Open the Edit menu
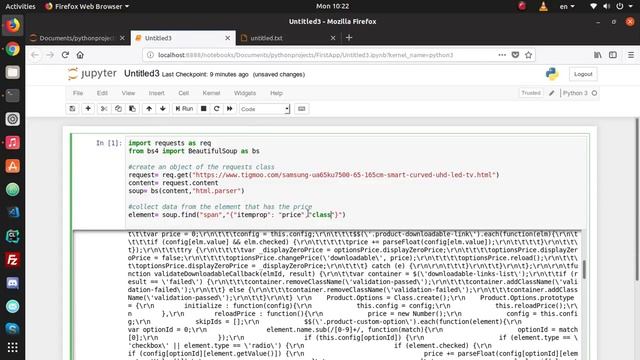 102,93
